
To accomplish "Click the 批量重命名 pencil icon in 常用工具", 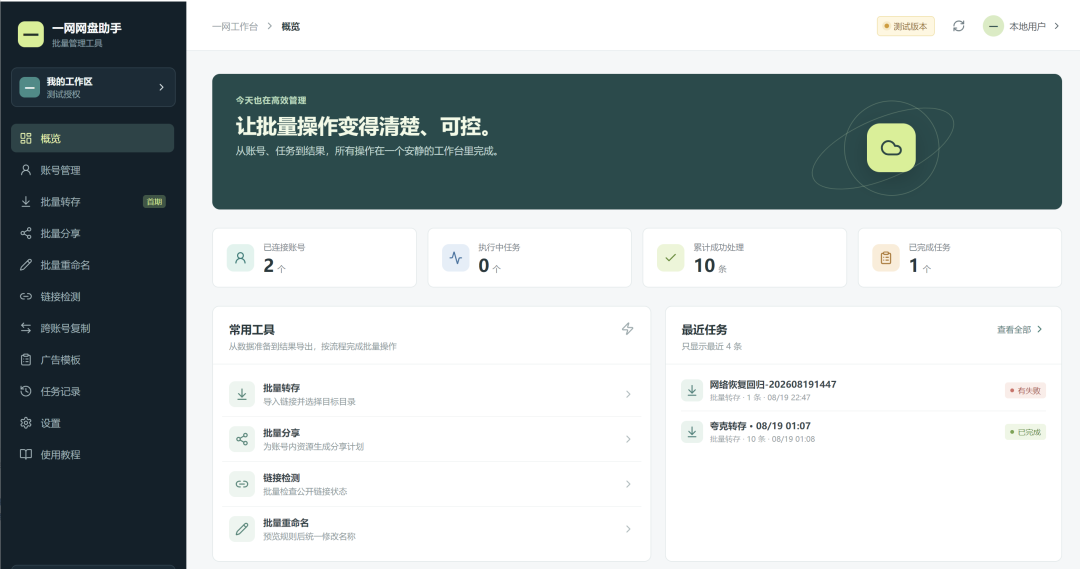I will (x=242, y=529).
